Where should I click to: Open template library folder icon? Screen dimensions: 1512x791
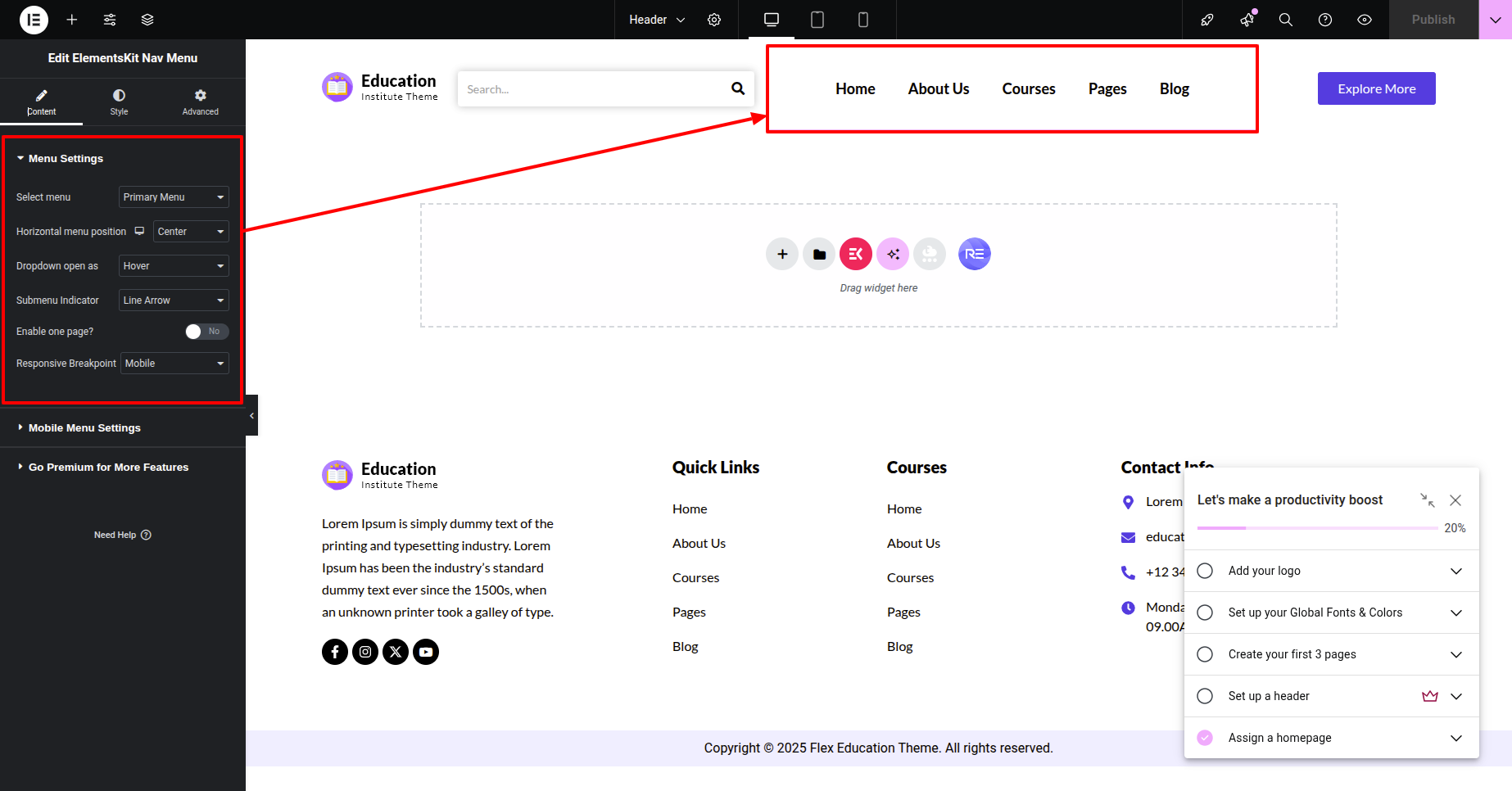819,254
